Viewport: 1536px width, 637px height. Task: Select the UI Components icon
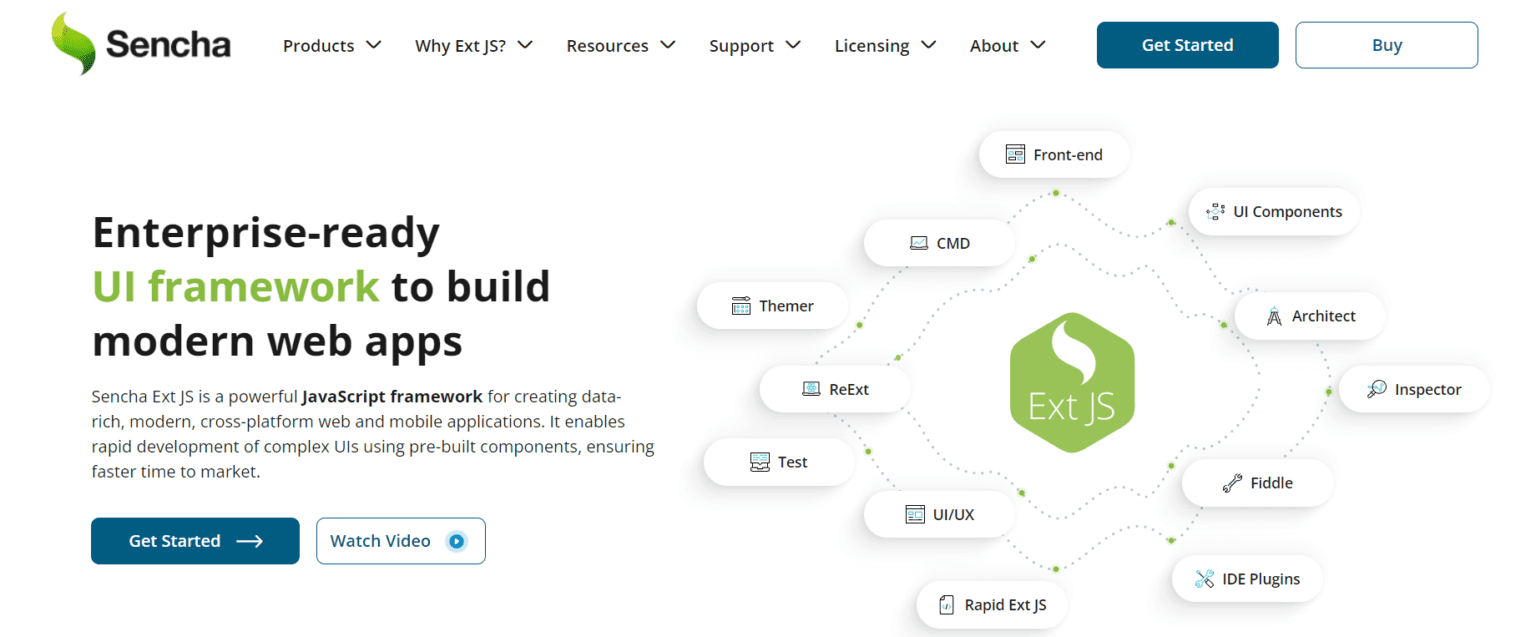pyautogui.click(x=1215, y=211)
